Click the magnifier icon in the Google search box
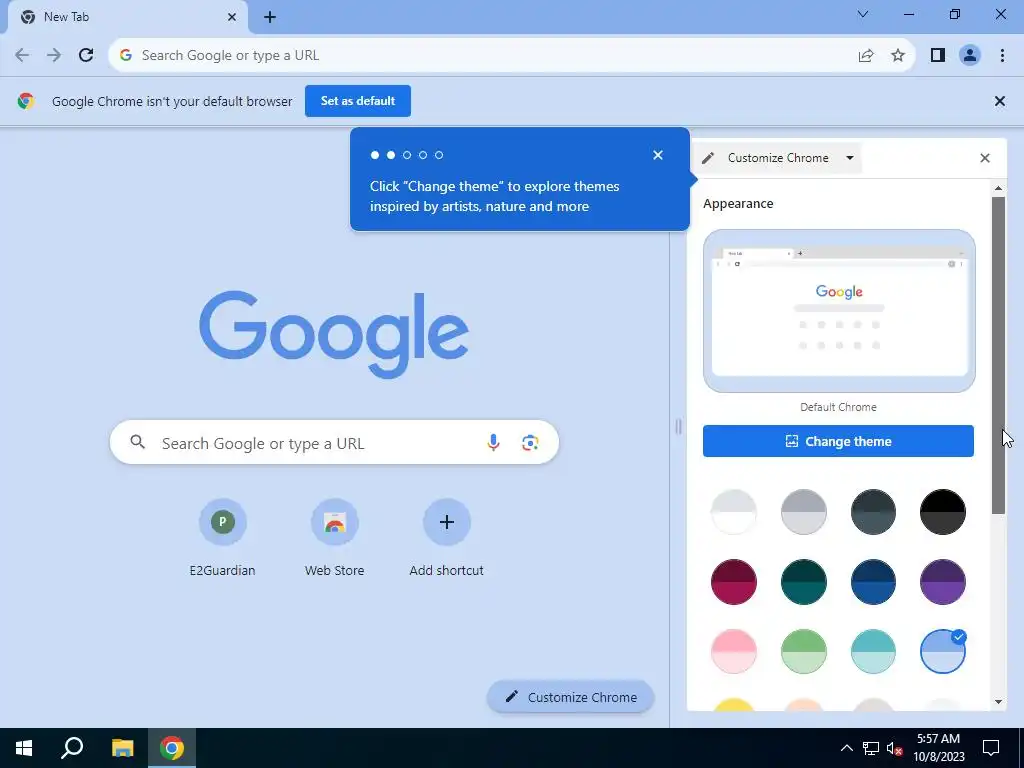The image size is (1024, 768). point(137,442)
